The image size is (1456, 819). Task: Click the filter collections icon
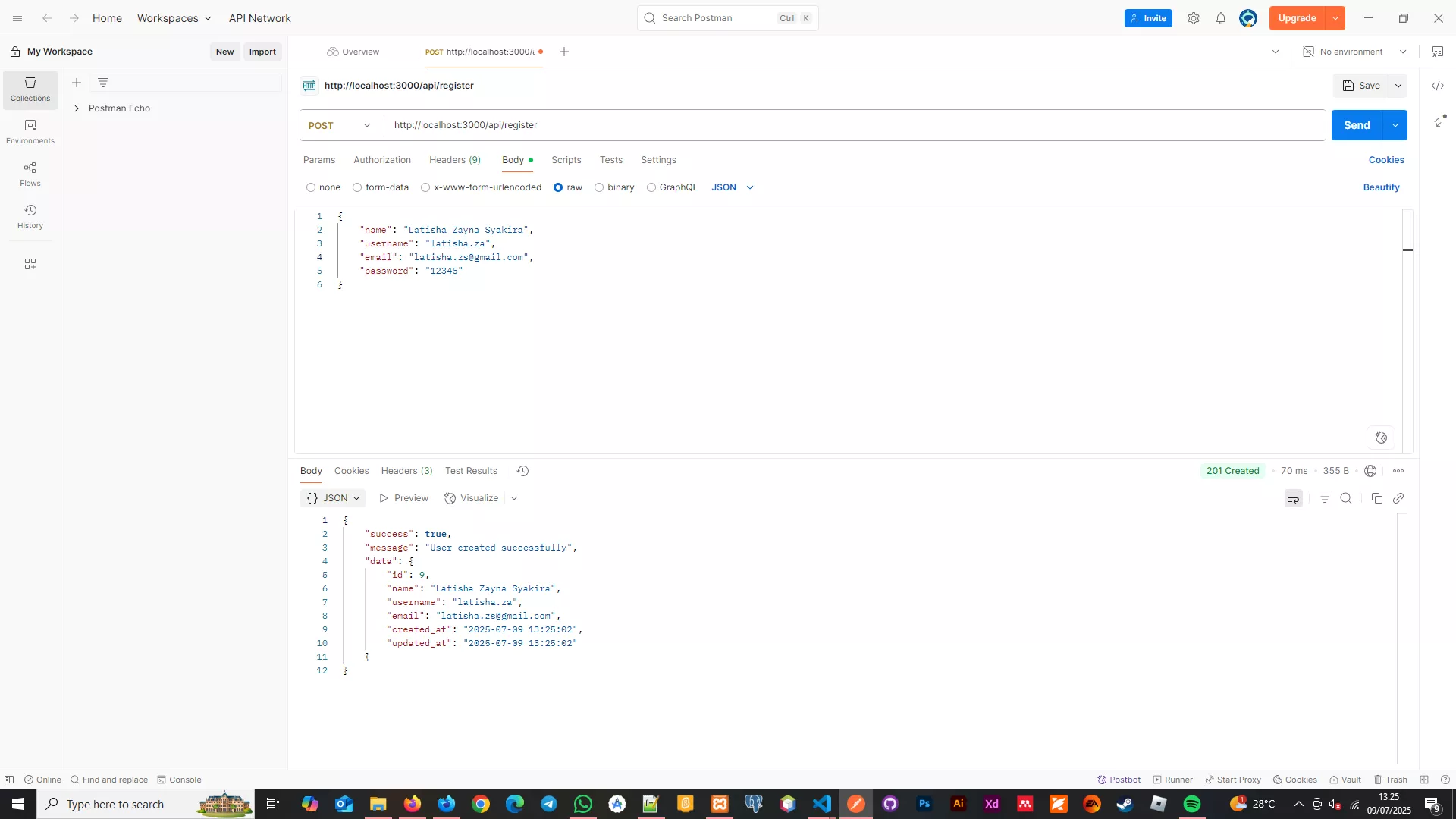[x=103, y=83]
